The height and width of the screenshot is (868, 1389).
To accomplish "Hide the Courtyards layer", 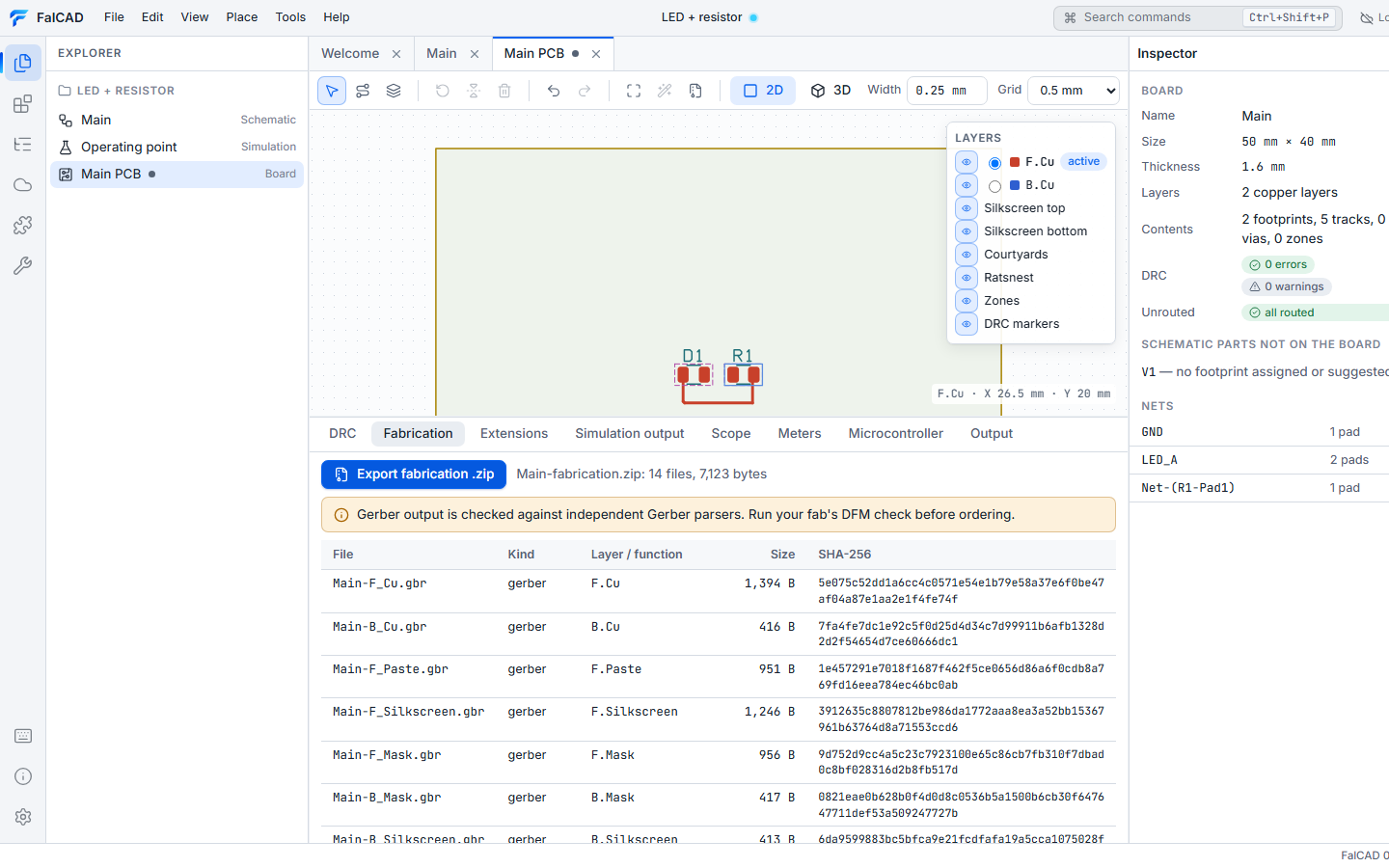I will coord(967,255).
